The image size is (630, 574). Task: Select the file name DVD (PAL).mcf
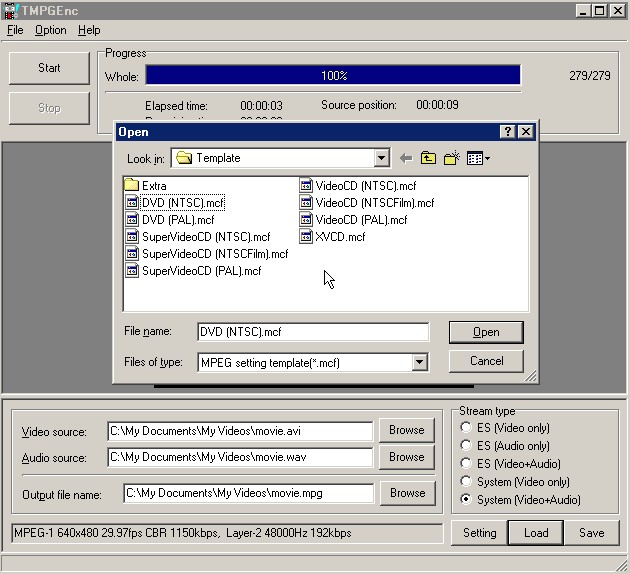tap(178, 220)
